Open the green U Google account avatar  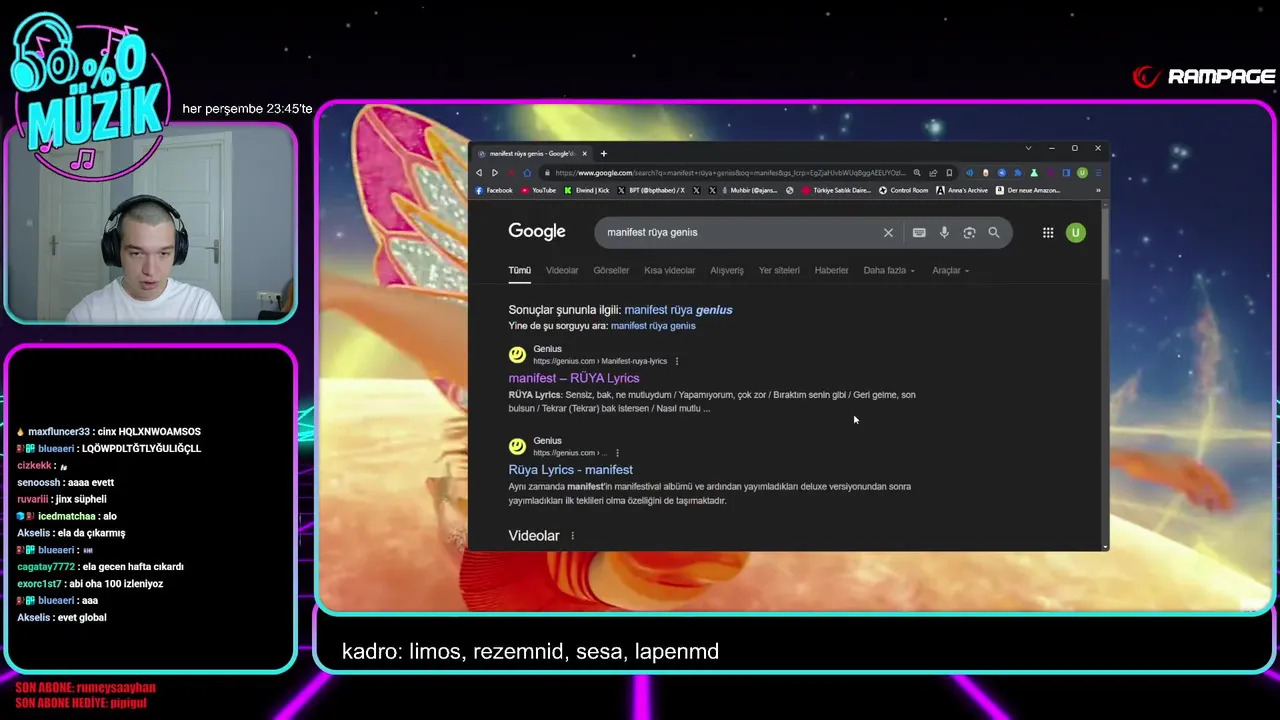point(1076,232)
